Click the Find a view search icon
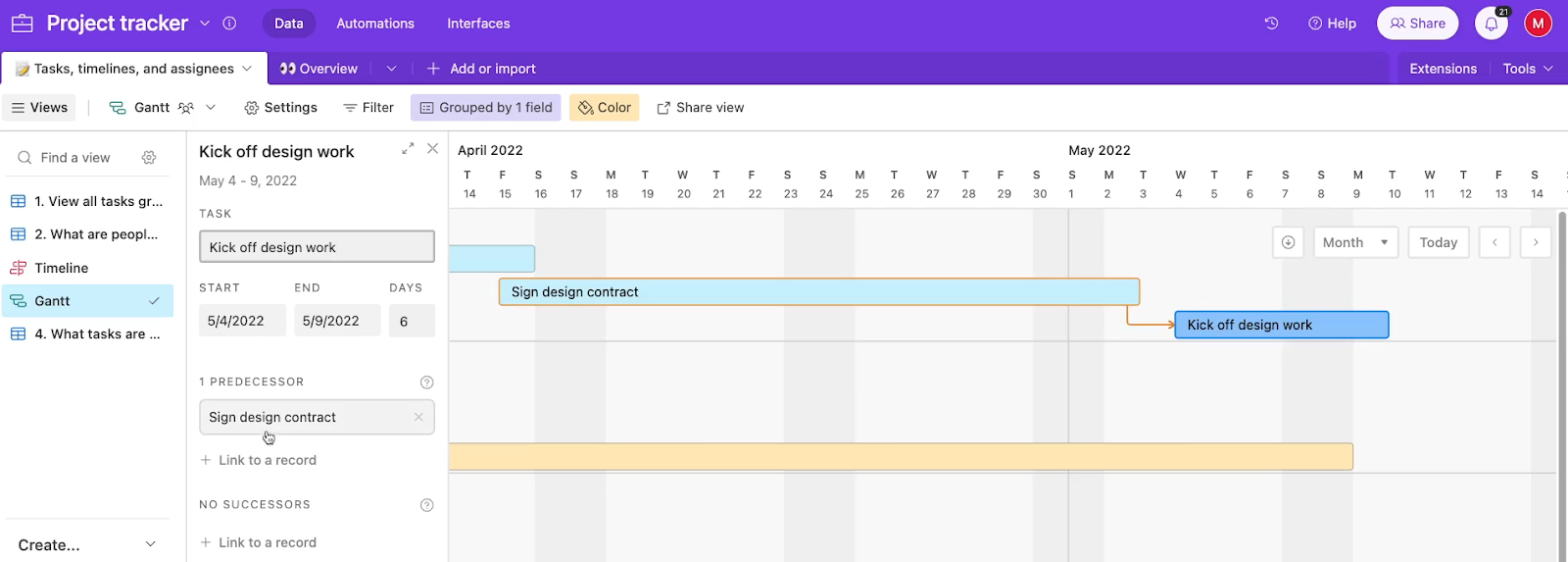Image resolution: width=1568 pixels, height=562 pixels. point(24,157)
